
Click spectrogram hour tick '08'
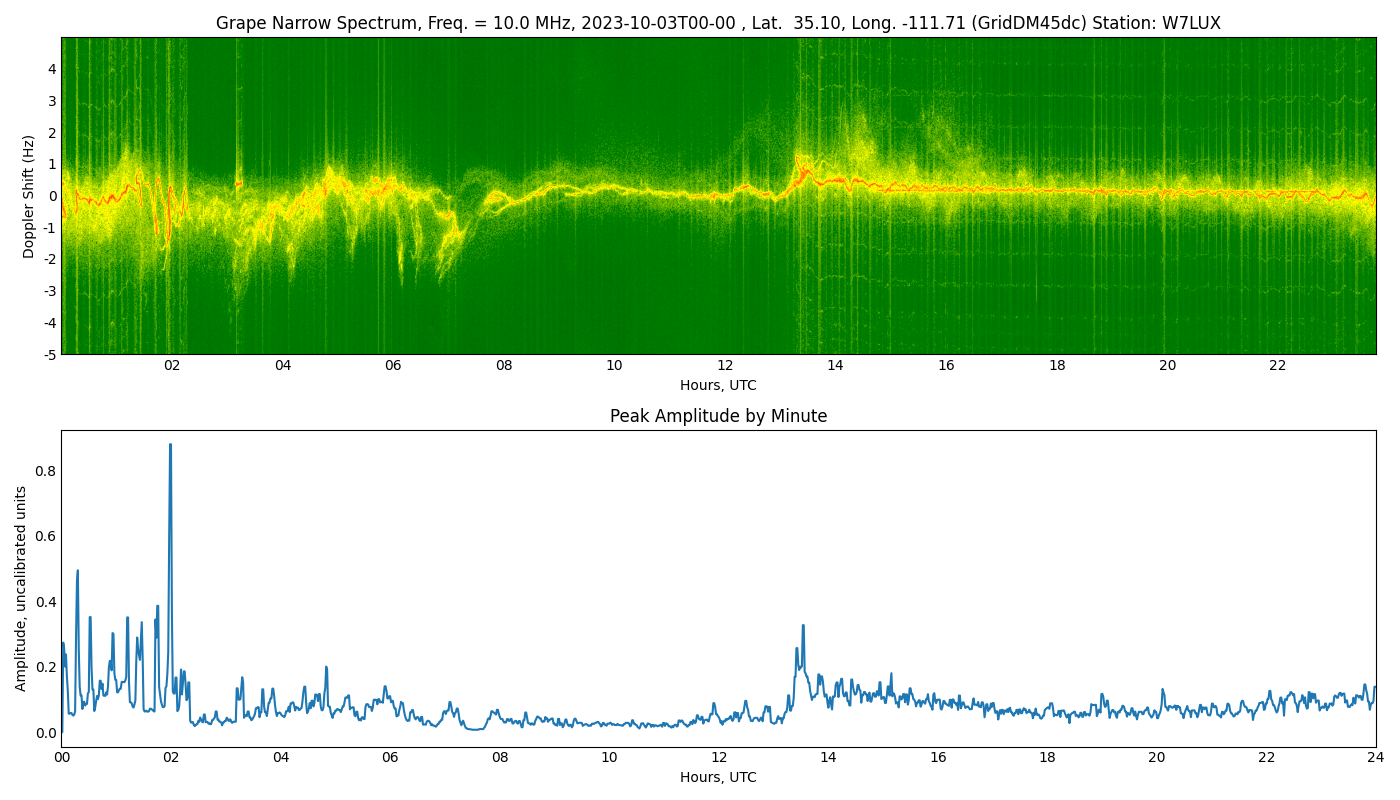pyautogui.click(x=504, y=366)
